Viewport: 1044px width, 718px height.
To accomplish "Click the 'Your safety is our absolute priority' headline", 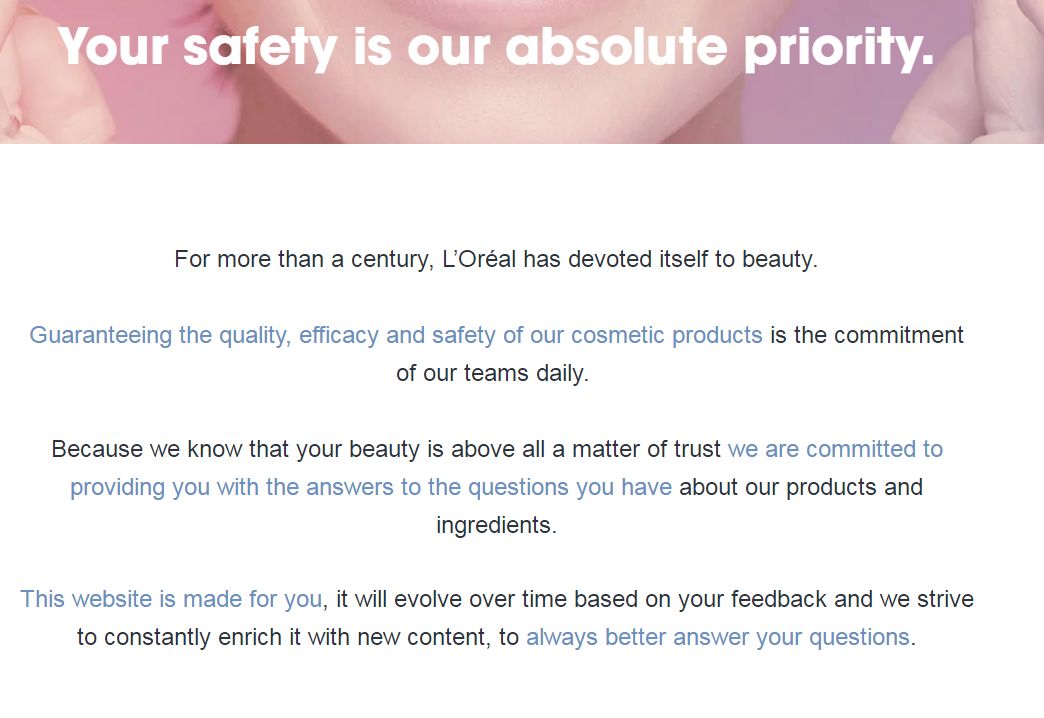I will click(495, 47).
